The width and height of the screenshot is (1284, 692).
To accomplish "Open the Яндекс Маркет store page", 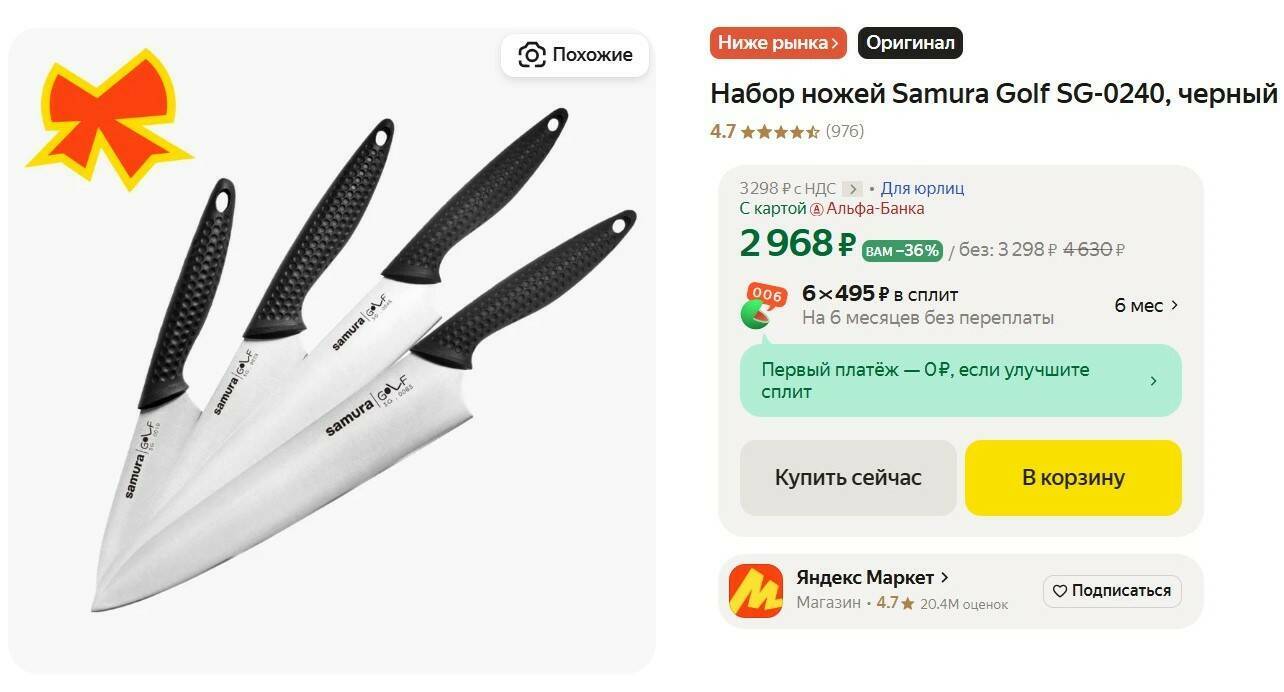I will click(x=872, y=578).
